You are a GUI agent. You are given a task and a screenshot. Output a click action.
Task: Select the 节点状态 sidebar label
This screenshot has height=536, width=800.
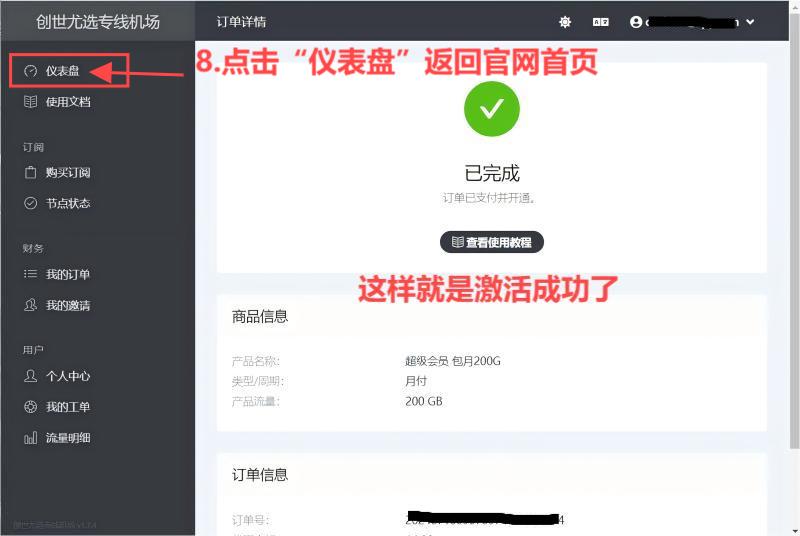pyautogui.click(x=68, y=203)
